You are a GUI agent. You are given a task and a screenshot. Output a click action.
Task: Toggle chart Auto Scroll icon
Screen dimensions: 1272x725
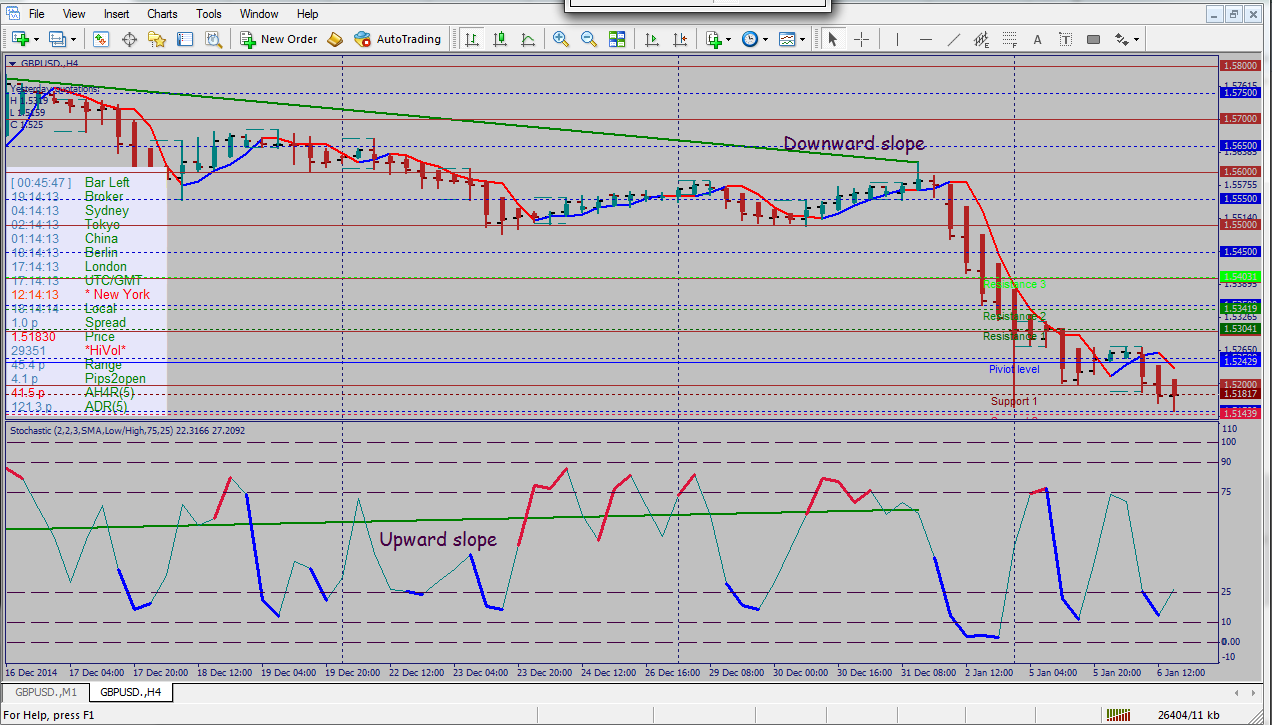click(652, 39)
